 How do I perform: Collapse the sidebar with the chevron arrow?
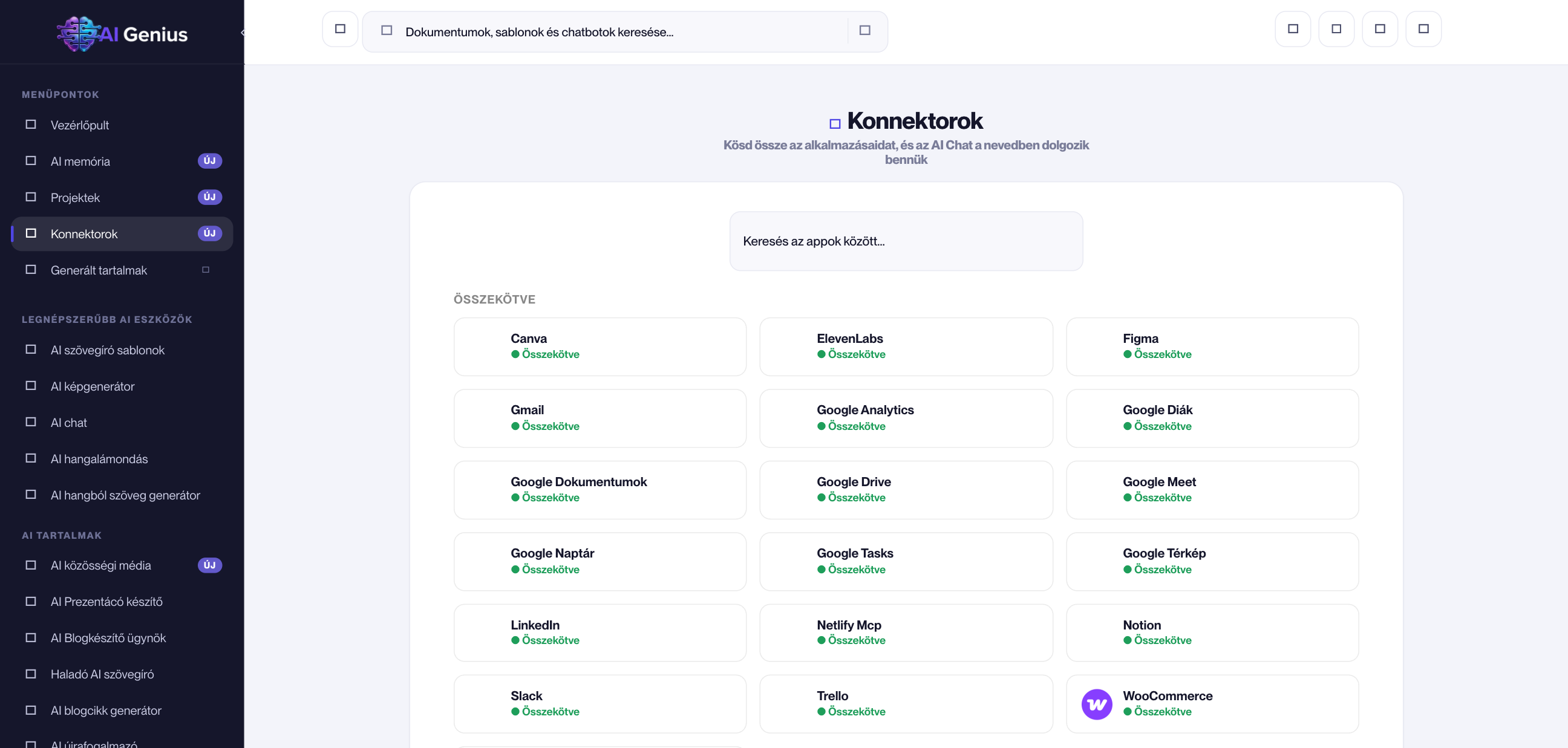242,33
